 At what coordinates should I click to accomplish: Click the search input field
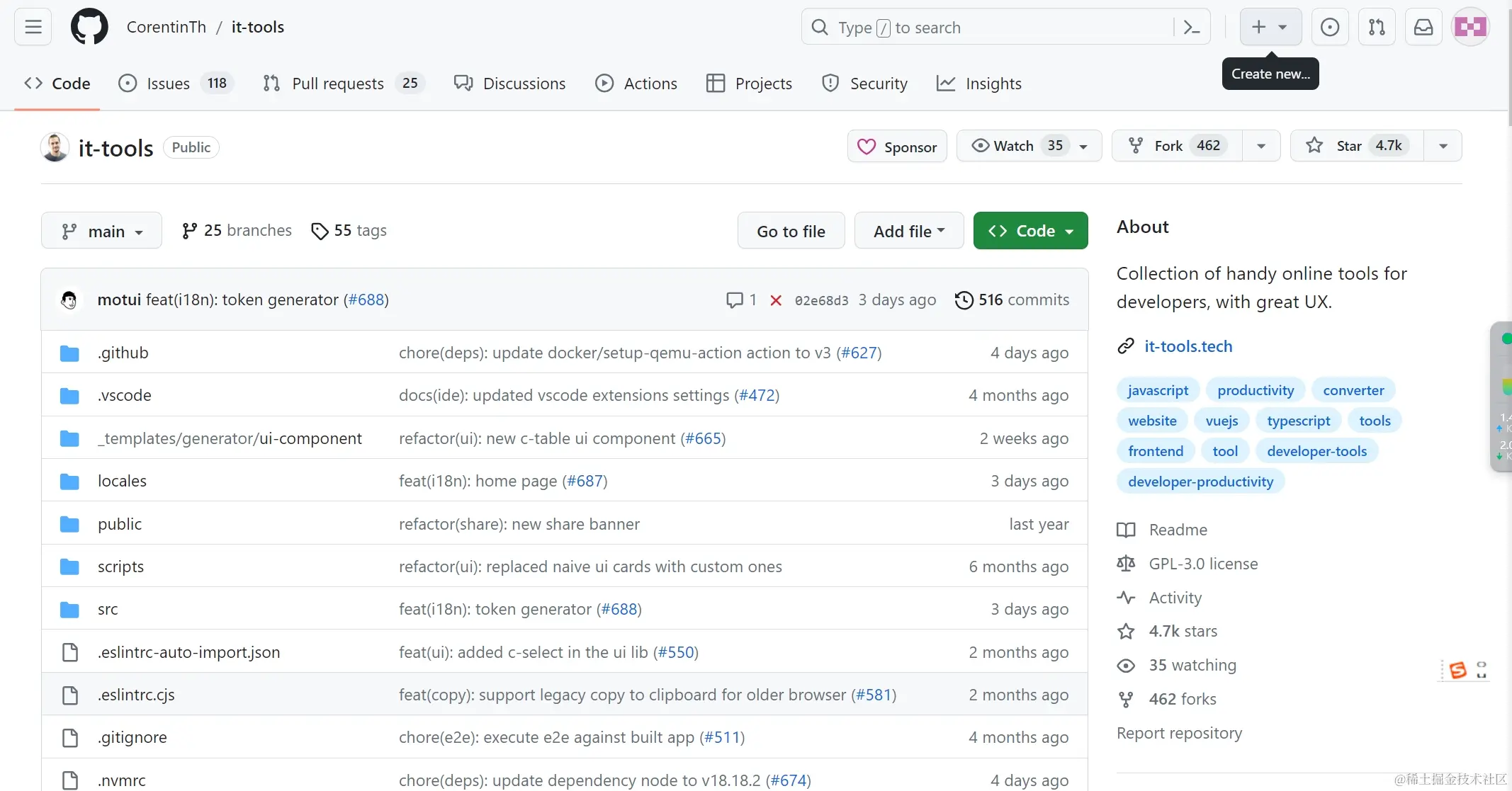(x=992, y=28)
